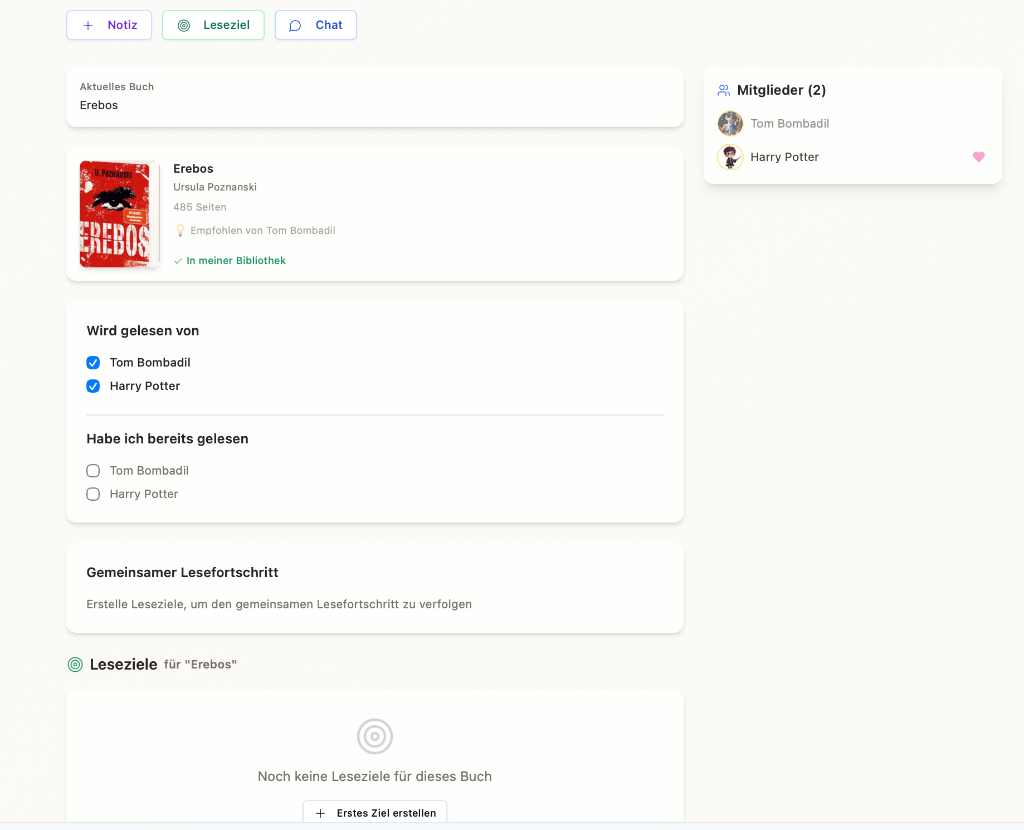Click Harry Potter's avatar in Mitglieder
This screenshot has height=830, width=1024.
click(x=730, y=157)
